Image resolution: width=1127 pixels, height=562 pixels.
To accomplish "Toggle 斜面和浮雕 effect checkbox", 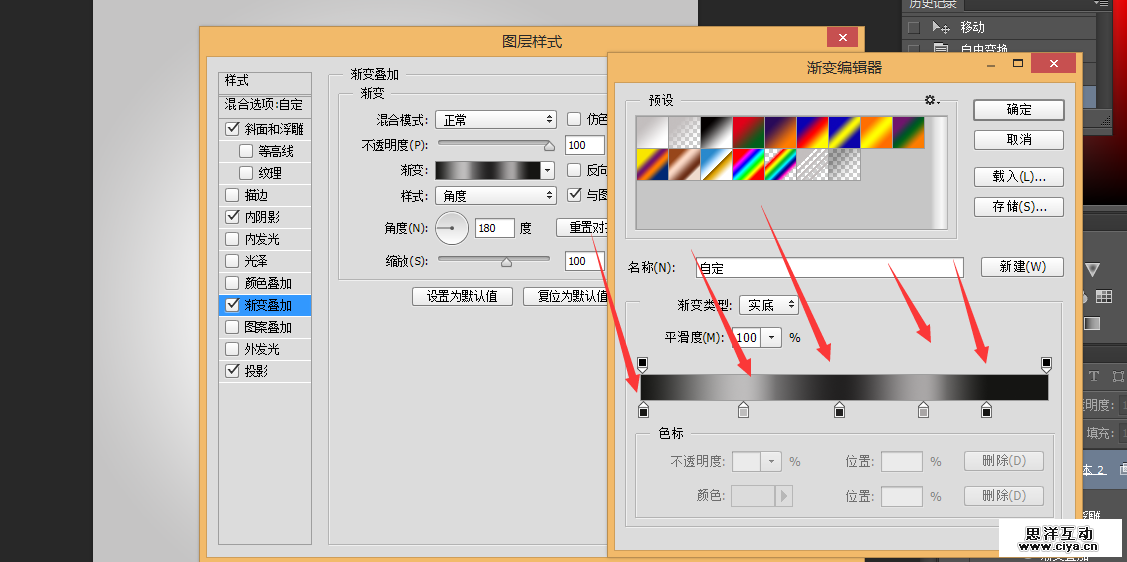I will click(x=232, y=129).
